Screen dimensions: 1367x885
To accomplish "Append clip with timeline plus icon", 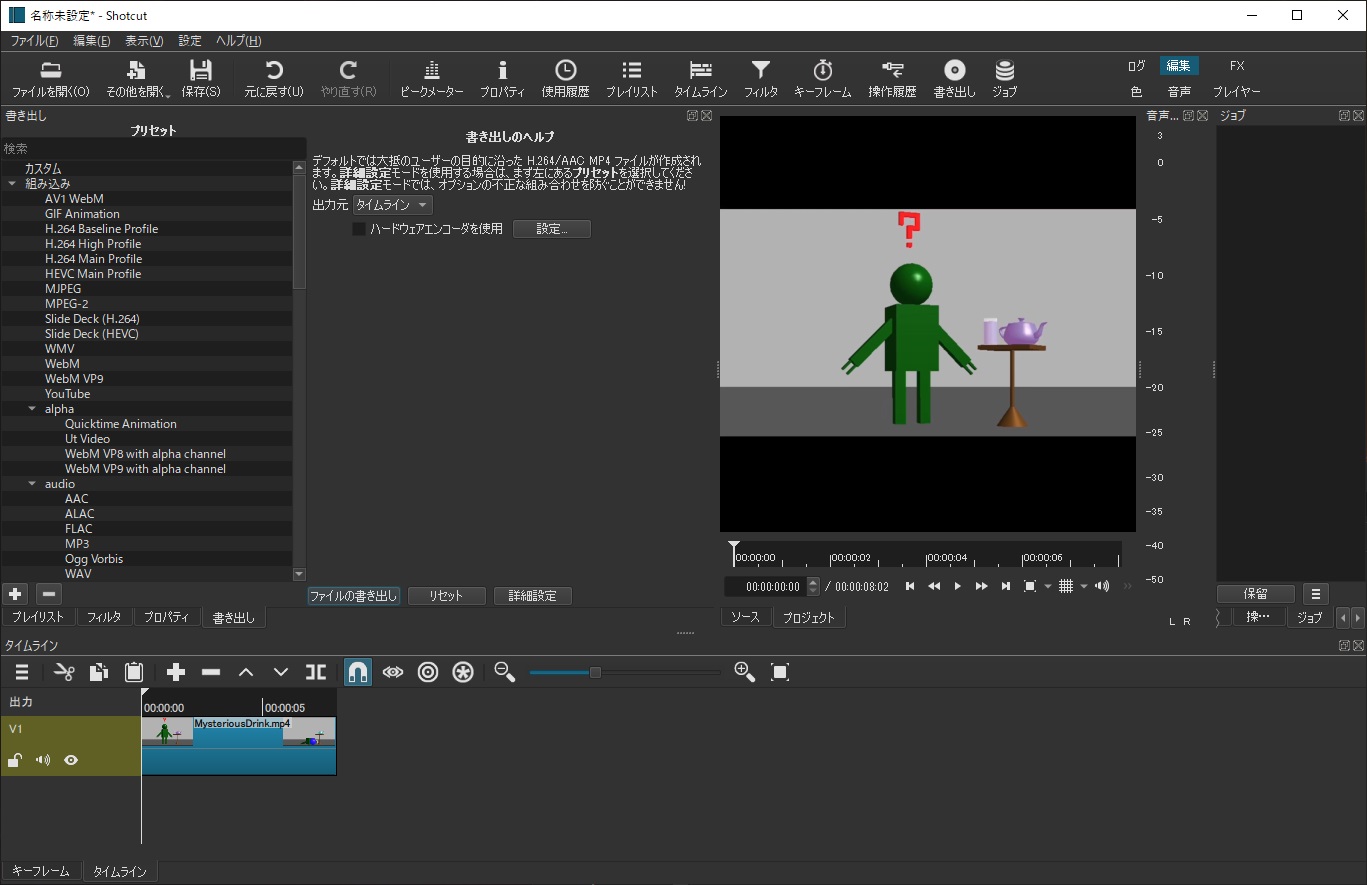I will 176,672.
